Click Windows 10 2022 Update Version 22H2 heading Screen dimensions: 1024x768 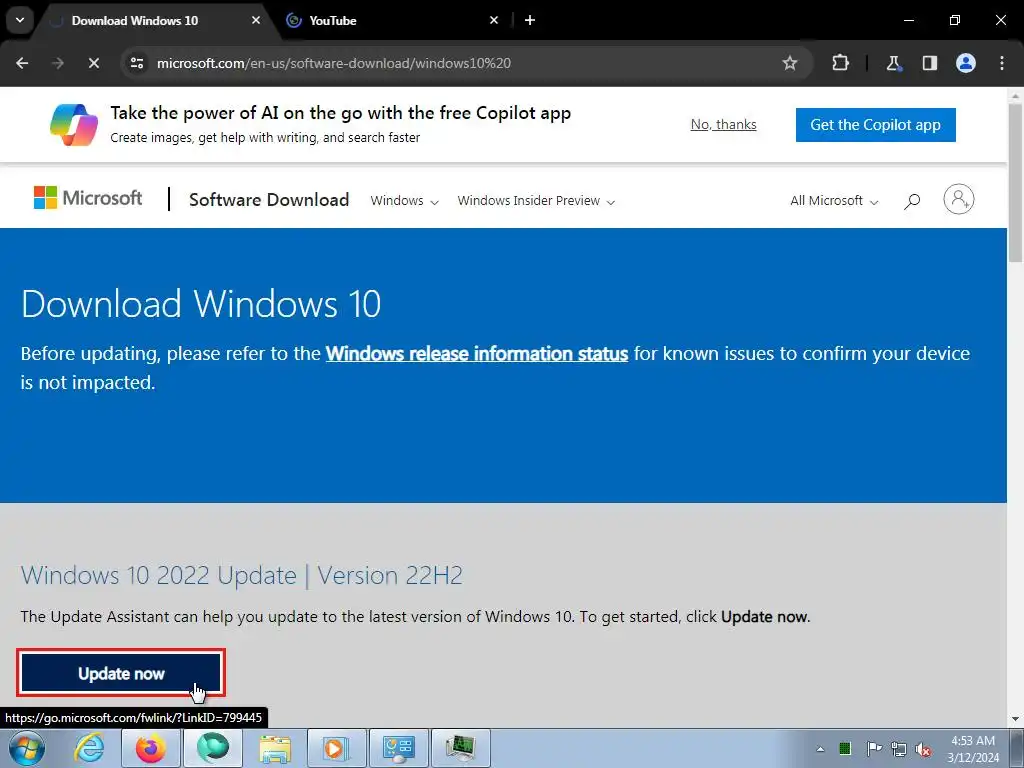pyautogui.click(x=242, y=575)
